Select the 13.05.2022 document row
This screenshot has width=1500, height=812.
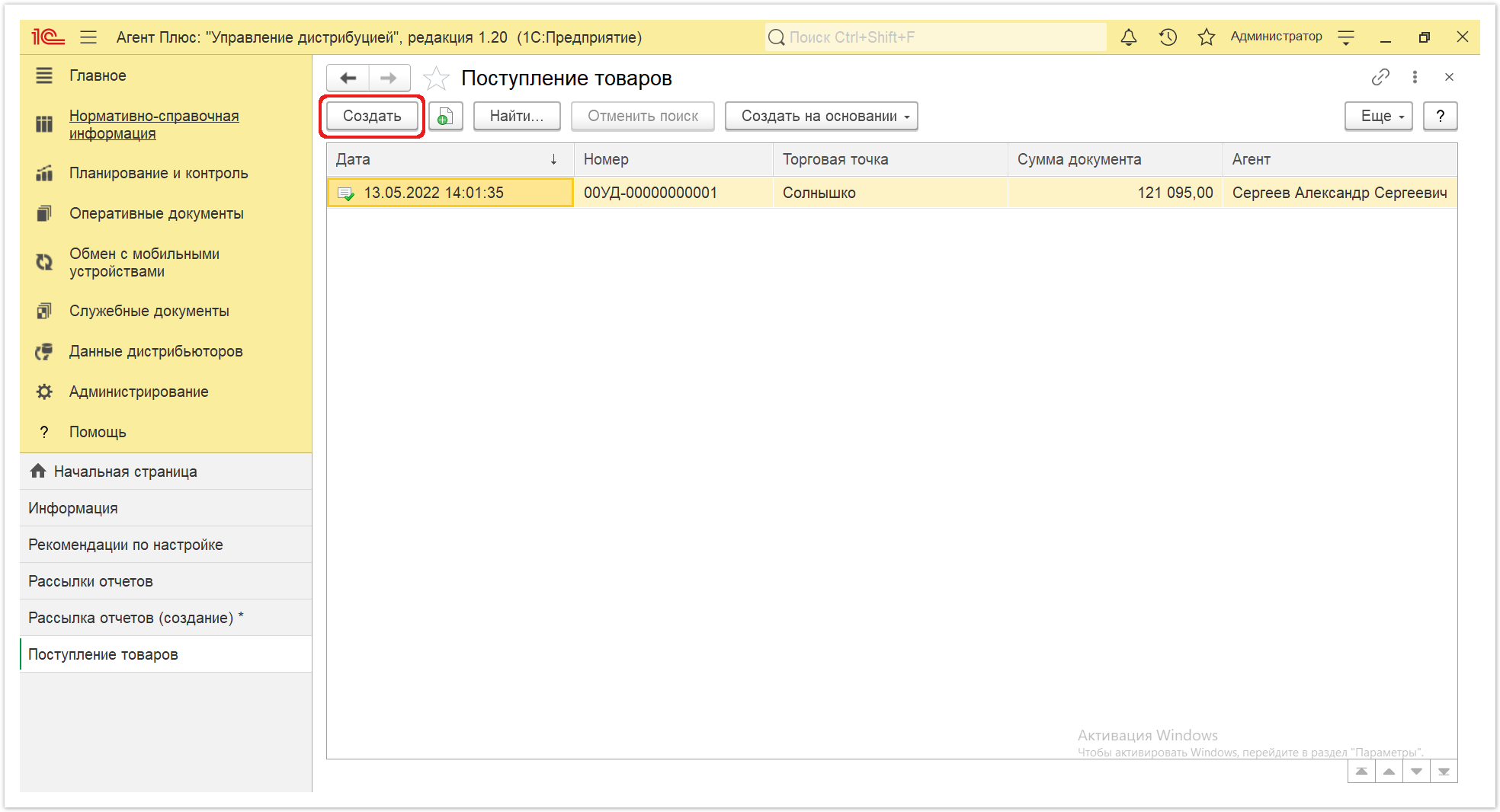point(892,193)
